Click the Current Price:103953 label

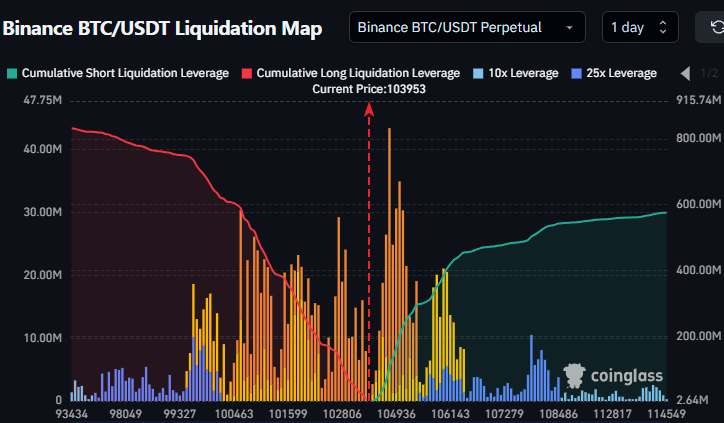[x=369, y=89]
